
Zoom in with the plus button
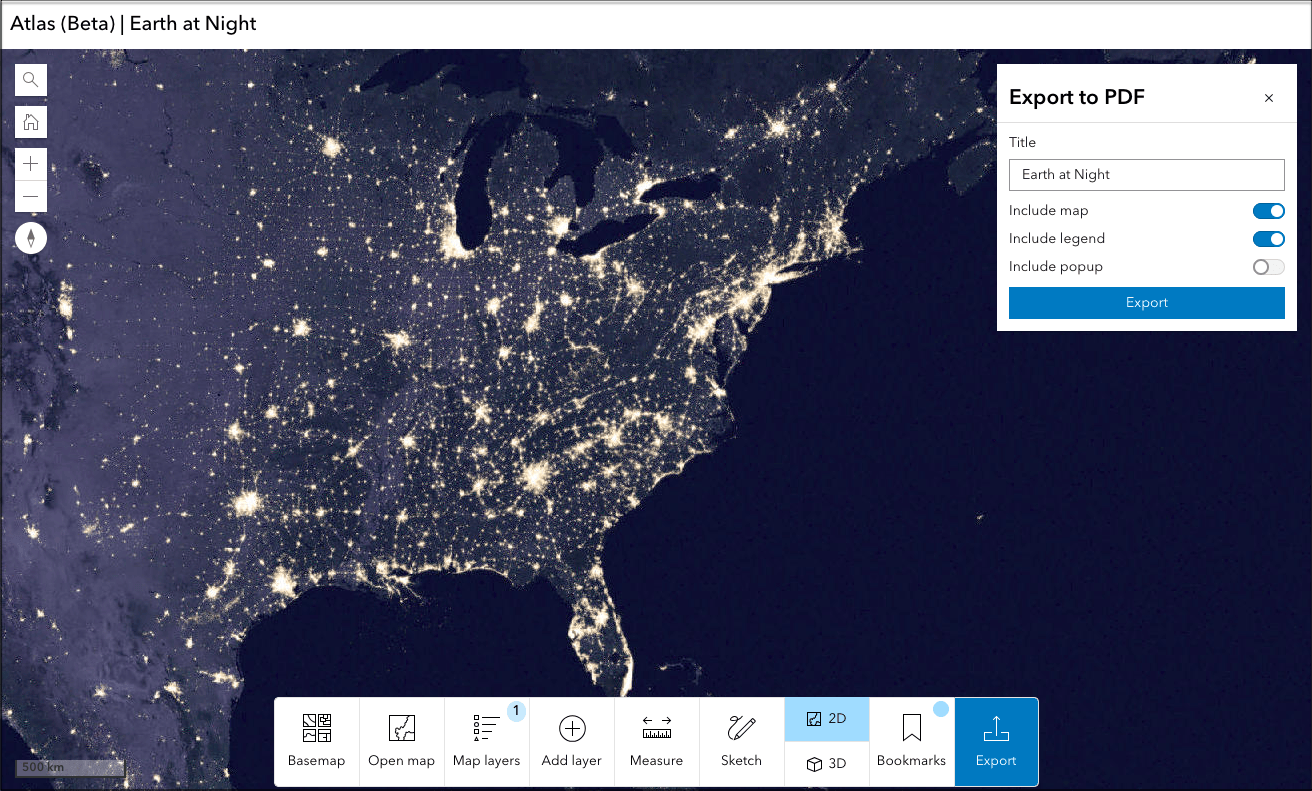click(31, 164)
